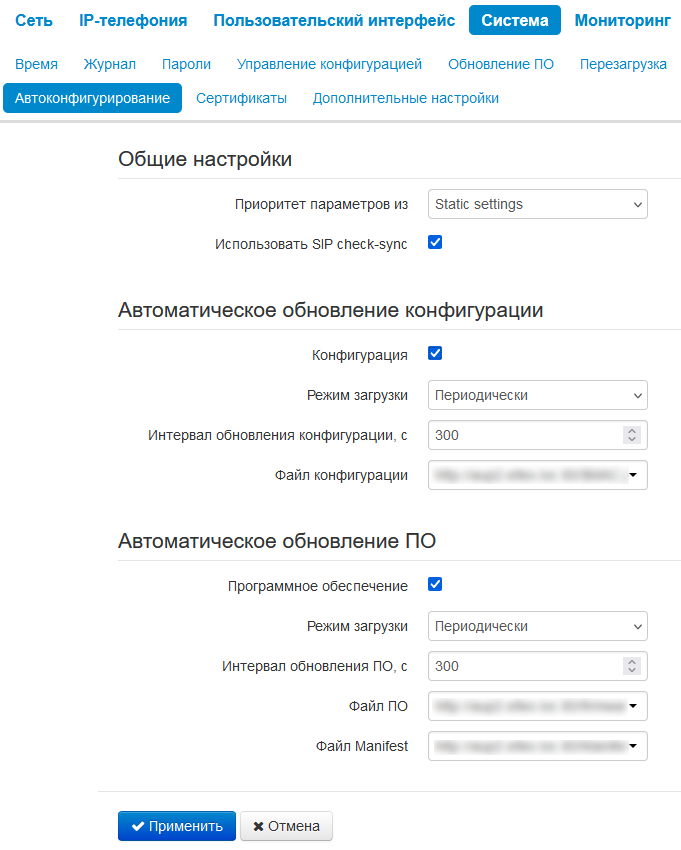Open the Перезагрузка sub-tab

point(623,64)
